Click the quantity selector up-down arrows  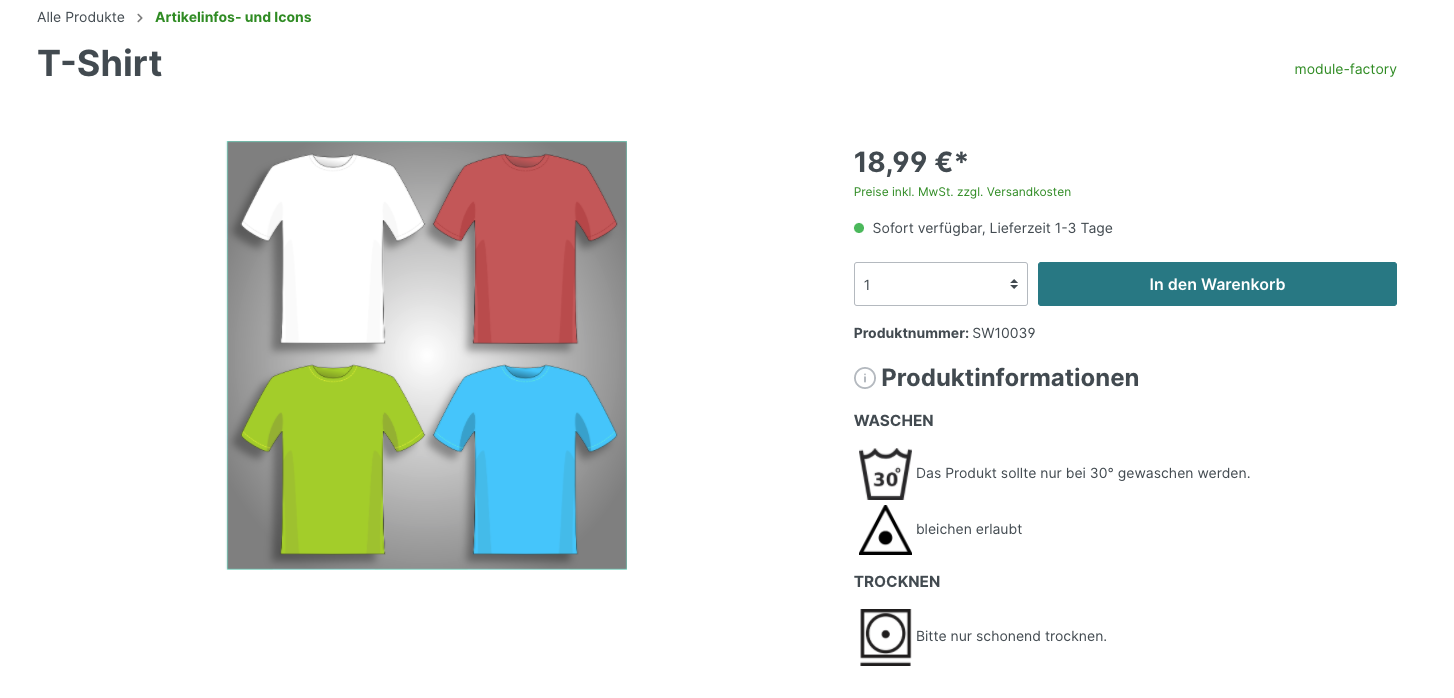[x=1013, y=284]
